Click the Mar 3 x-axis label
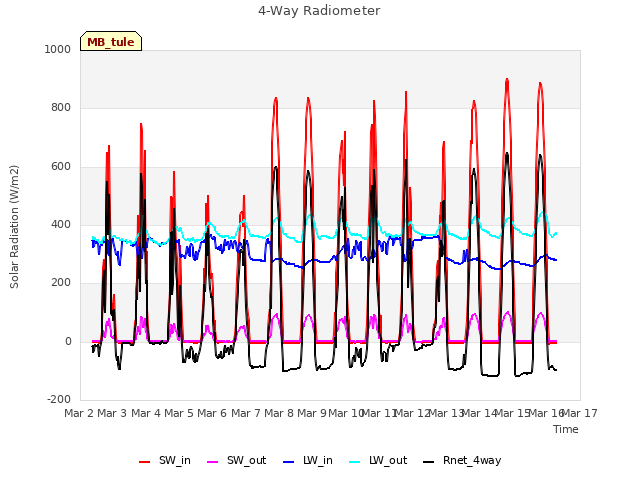The height and width of the screenshot is (480, 640). pos(112,413)
